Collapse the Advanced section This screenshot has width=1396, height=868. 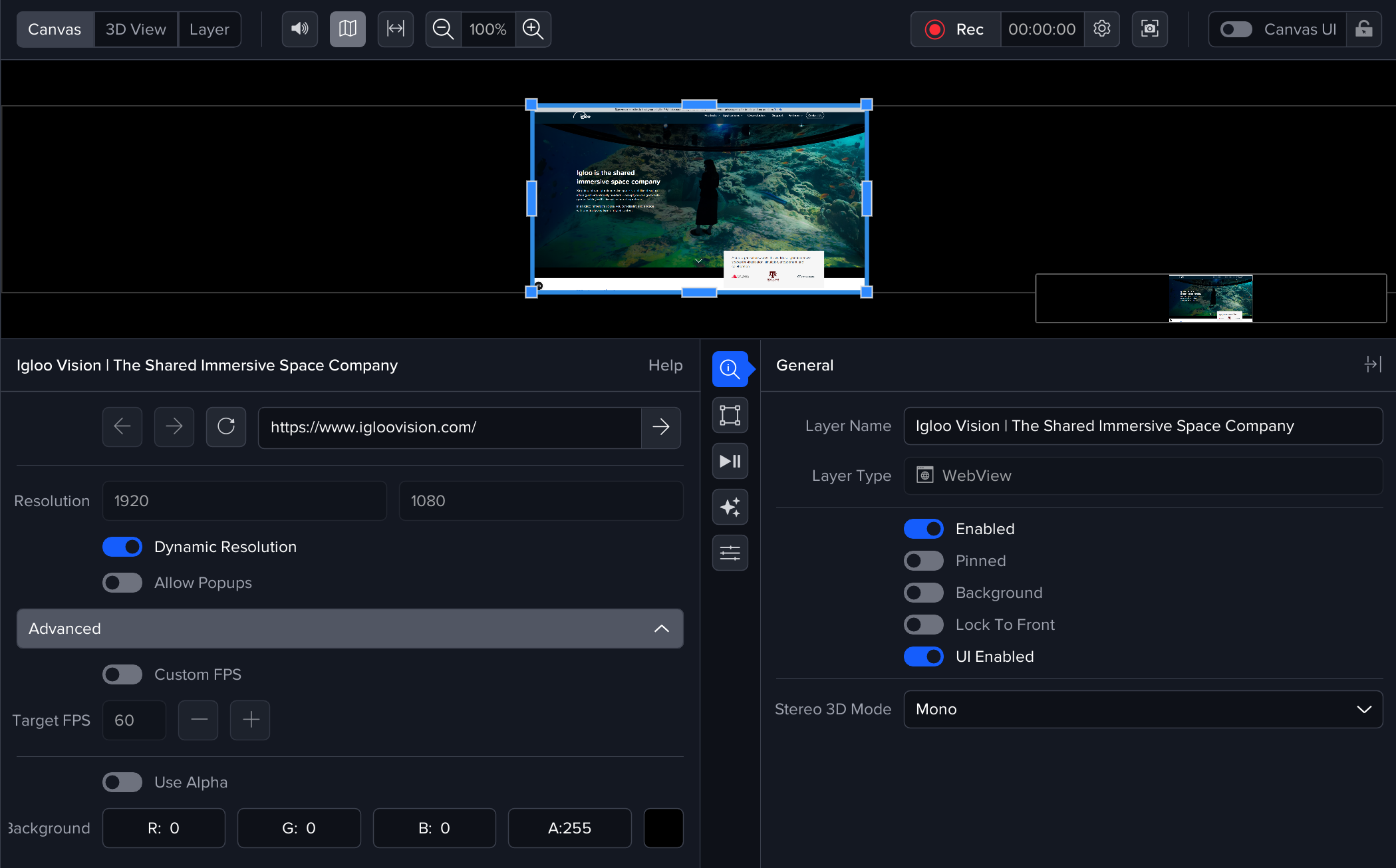point(661,629)
